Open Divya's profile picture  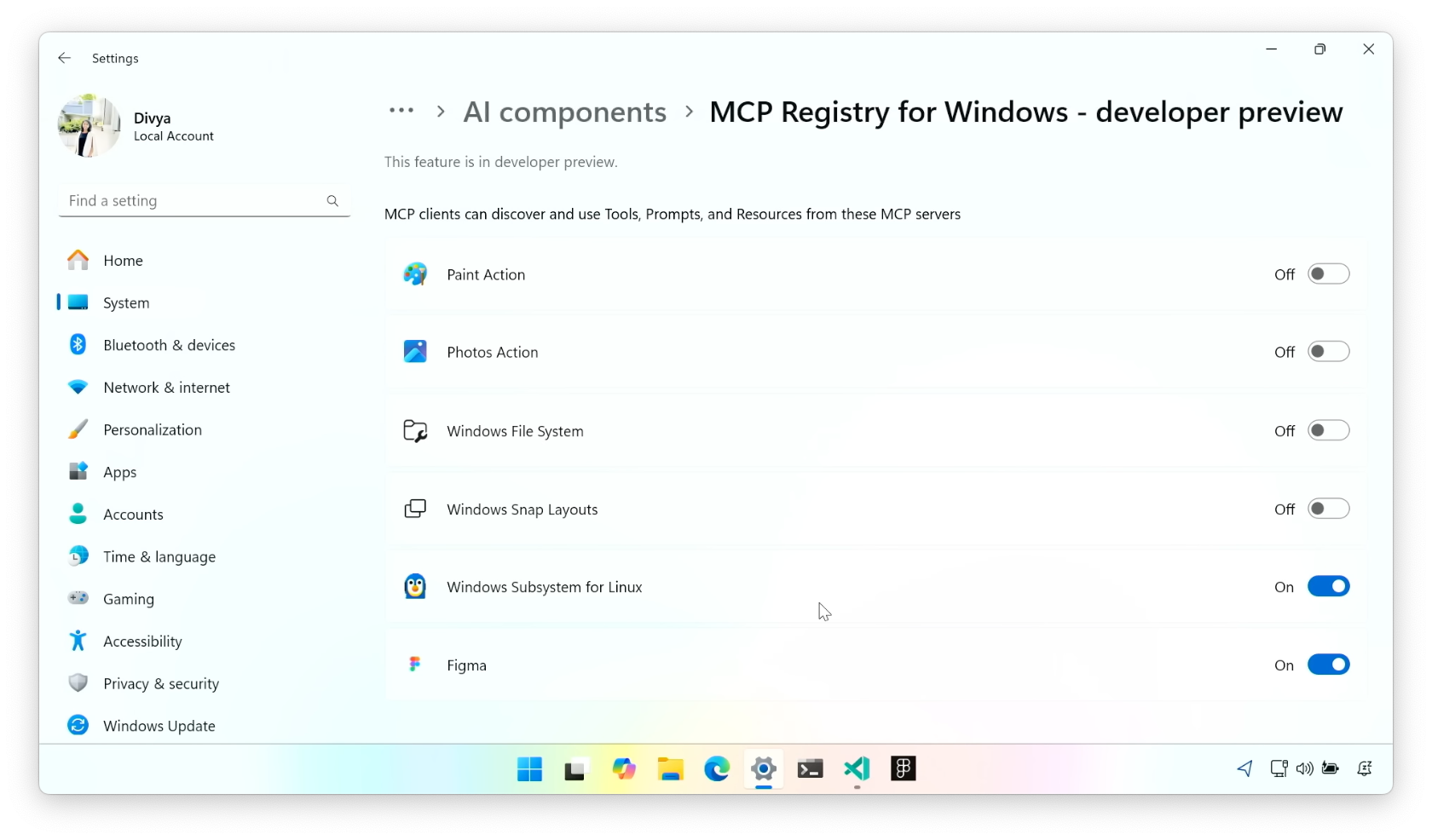[89, 126]
